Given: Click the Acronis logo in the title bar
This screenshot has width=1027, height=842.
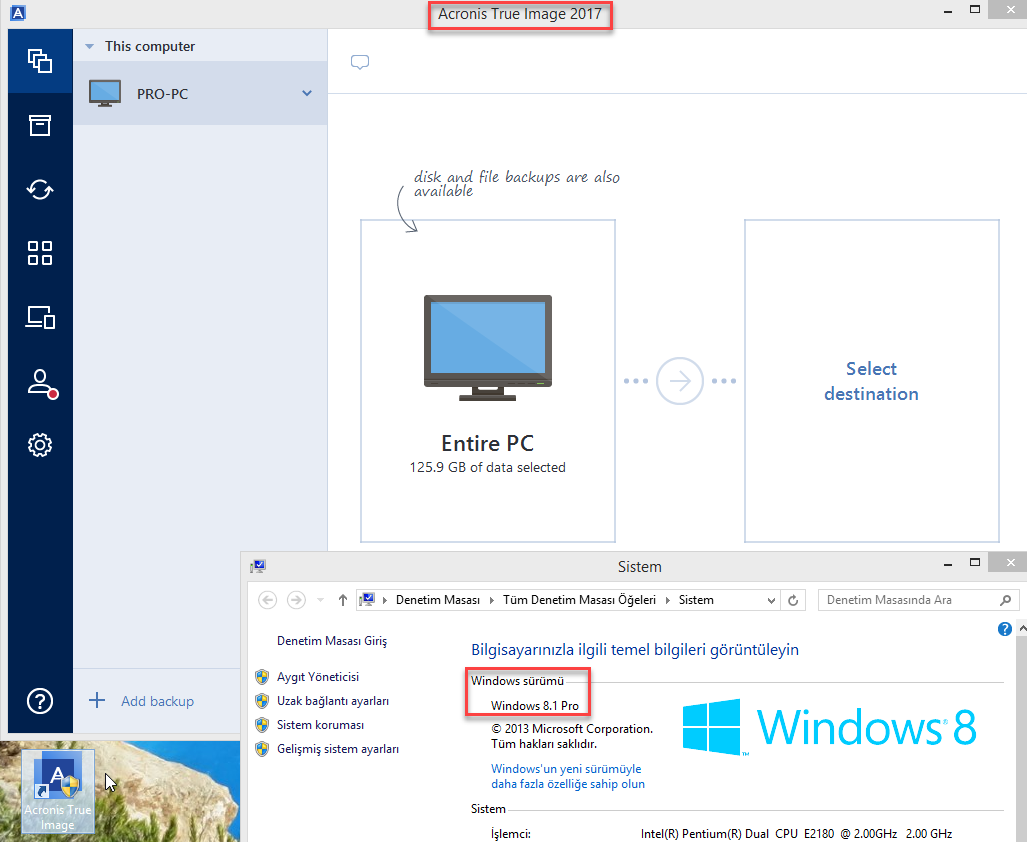Looking at the screenshot, I should (x=18, y=12).
